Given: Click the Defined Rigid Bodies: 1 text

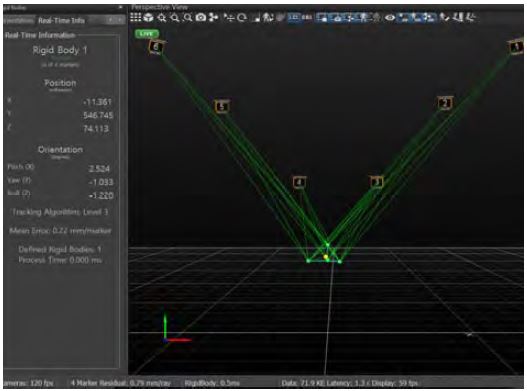Looking at the screenshot, I should (60, 249).
